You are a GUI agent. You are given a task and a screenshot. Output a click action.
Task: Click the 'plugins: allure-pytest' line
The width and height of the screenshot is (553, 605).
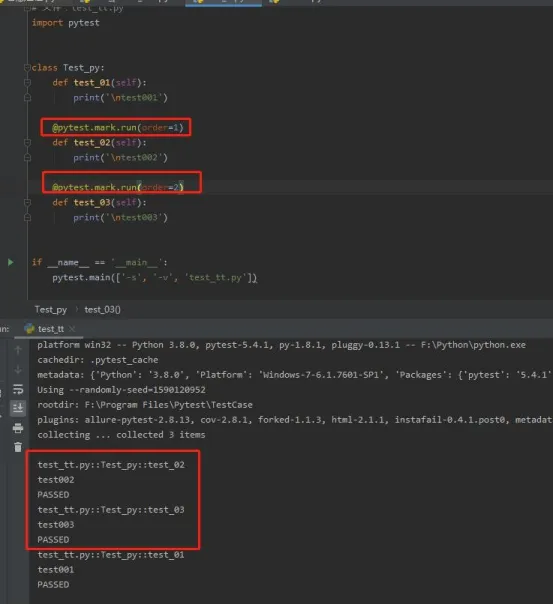294,420
